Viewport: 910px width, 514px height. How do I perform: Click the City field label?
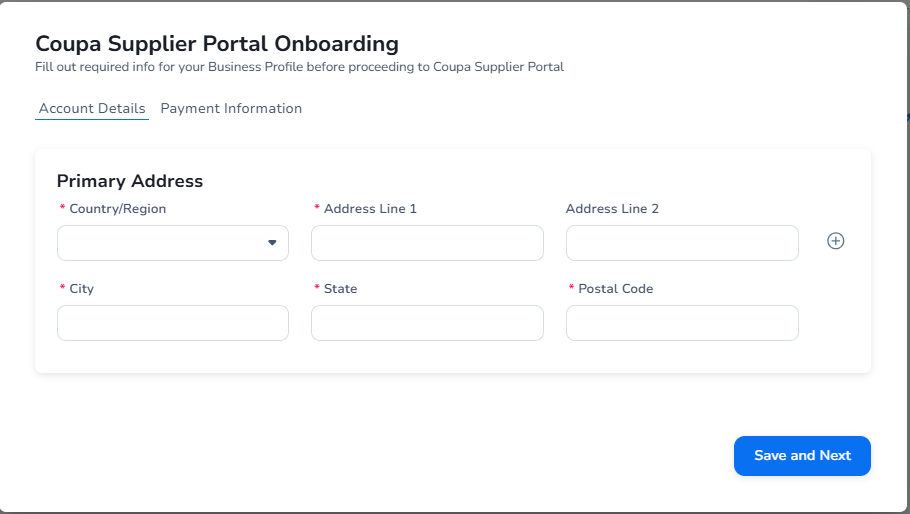[x=81, y=289]
